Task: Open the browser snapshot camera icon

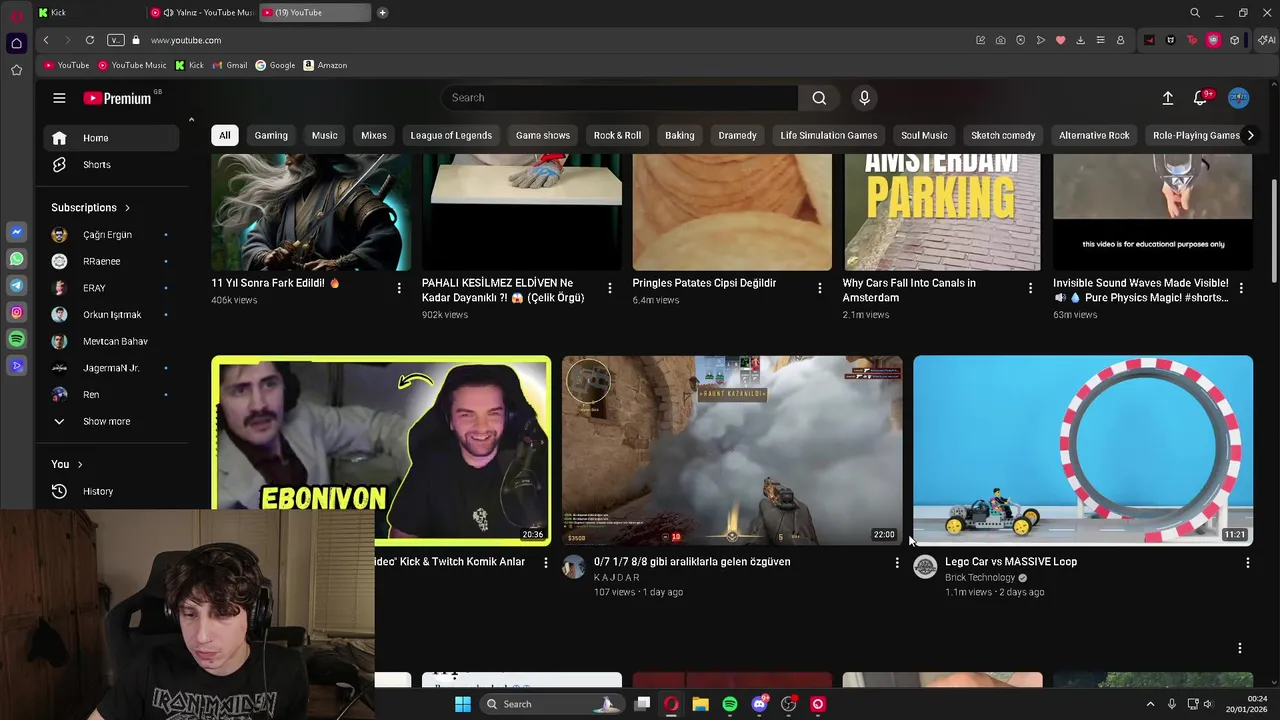Action: (x=1000, y=40)
